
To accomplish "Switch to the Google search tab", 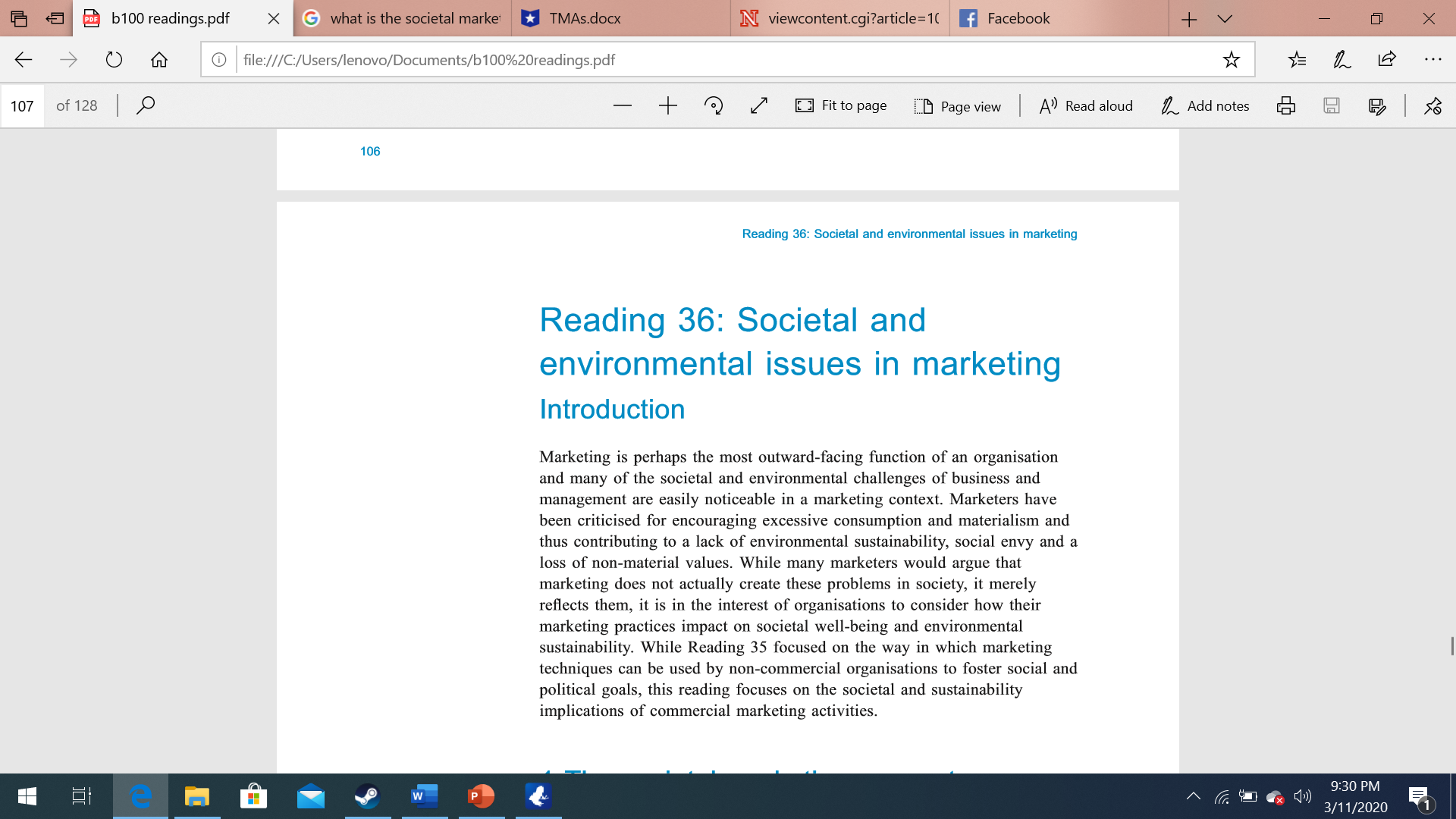I will 402,18.
